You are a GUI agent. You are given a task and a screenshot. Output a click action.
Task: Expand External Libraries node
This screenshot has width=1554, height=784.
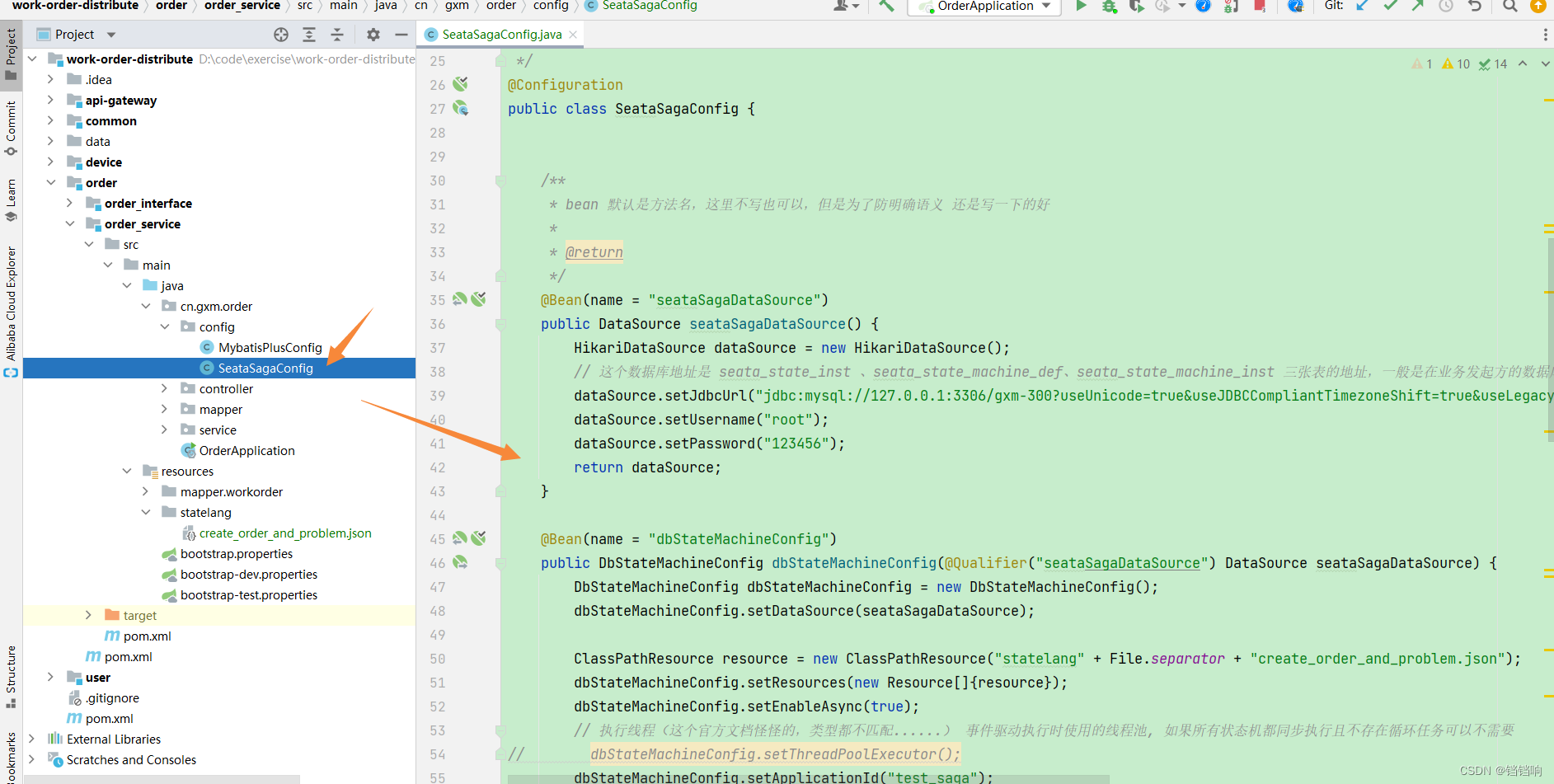point(31,739)
